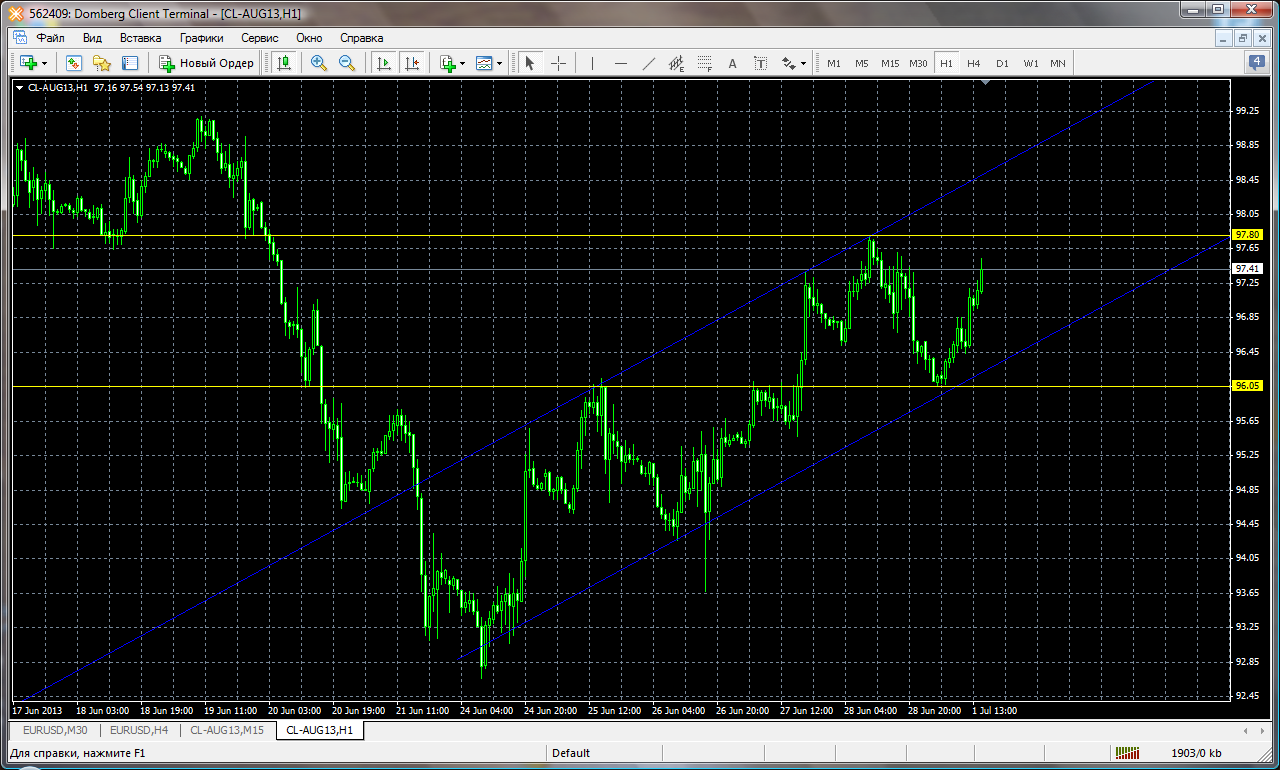This screenshot has height=770, width=1280.
Task: Click the connection status bars icon
Action: (1126, 752)
